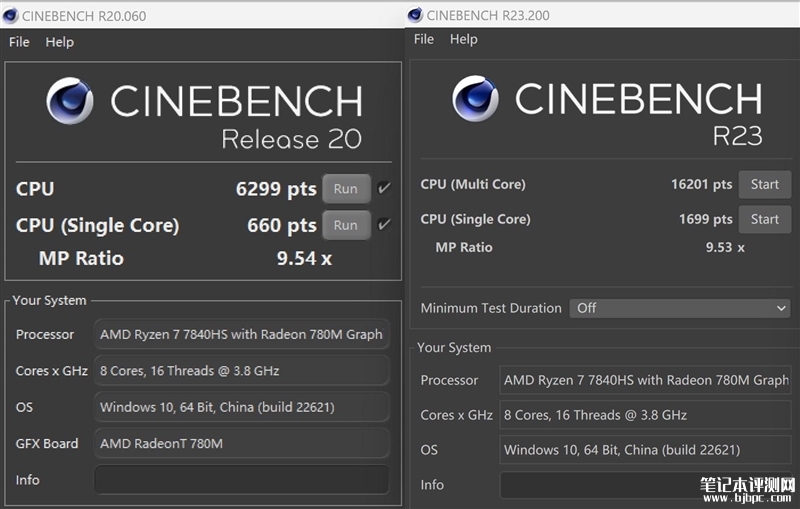Select R20 single core score 660 pts
The height and width of the screenshot is (509, 800).
[282, 225]
